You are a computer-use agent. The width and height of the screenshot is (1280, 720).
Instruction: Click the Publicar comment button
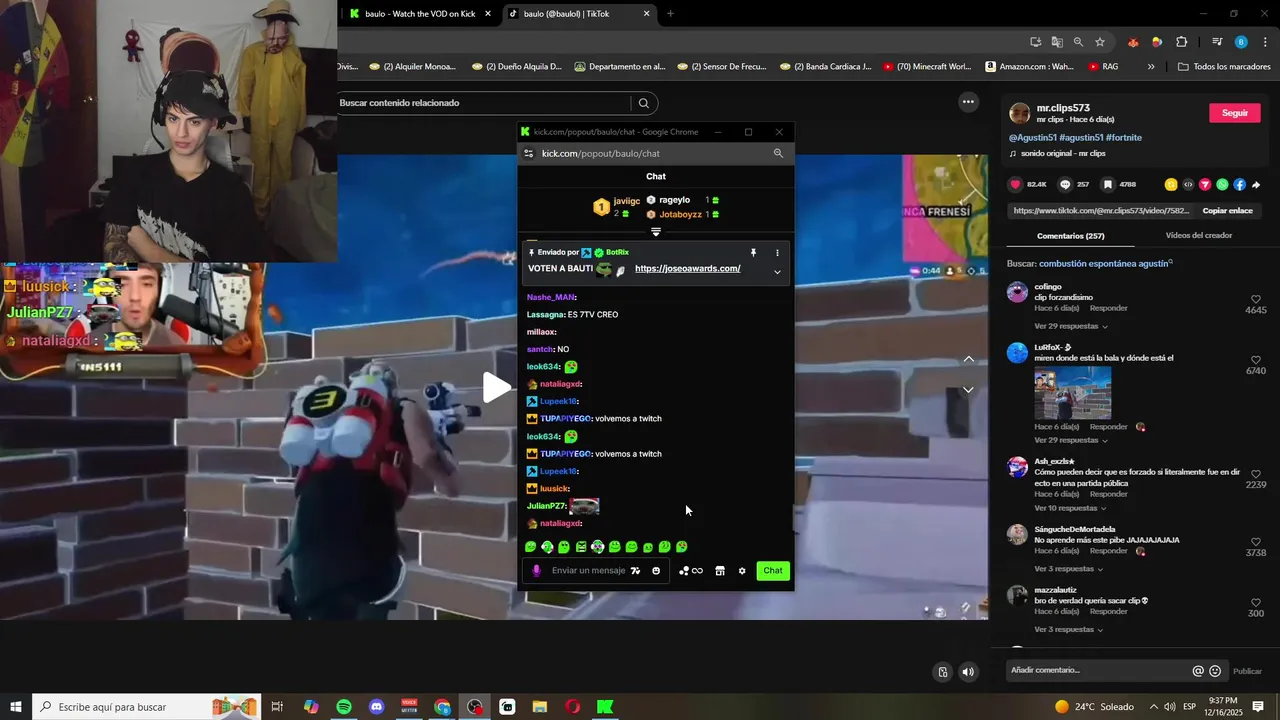tap(1247, 672)
